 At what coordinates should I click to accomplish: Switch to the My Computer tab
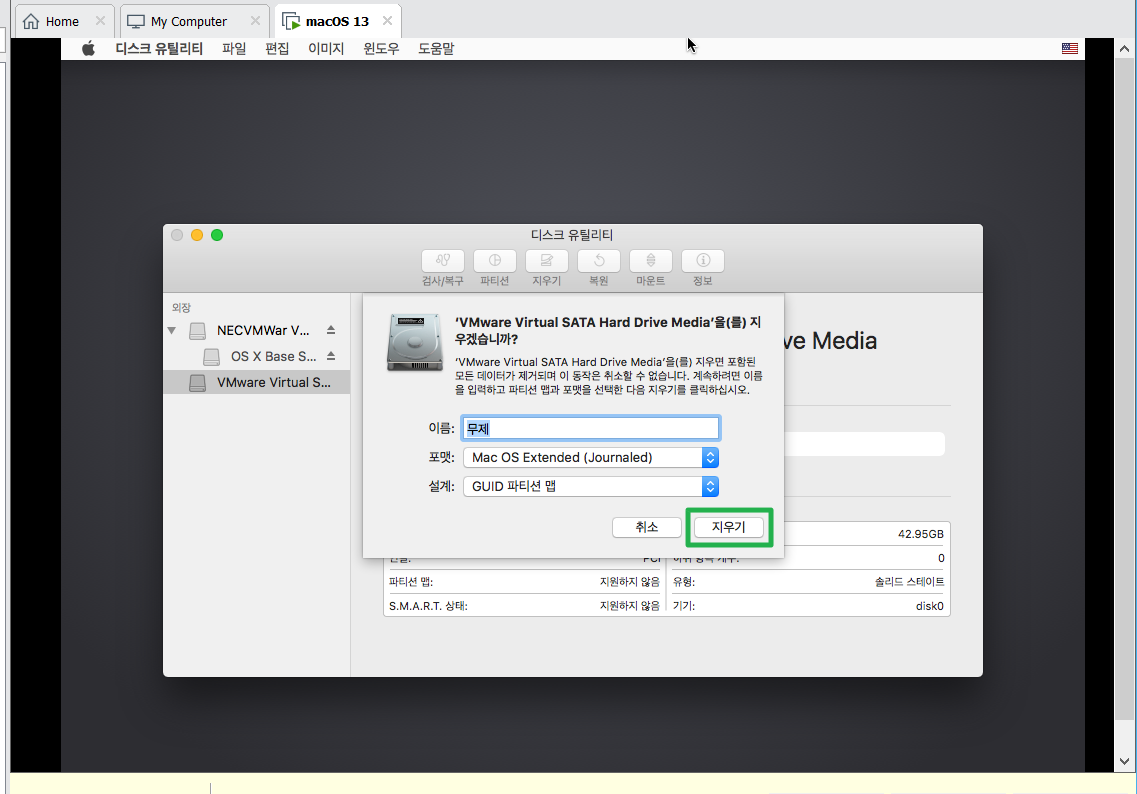(194, 21)
